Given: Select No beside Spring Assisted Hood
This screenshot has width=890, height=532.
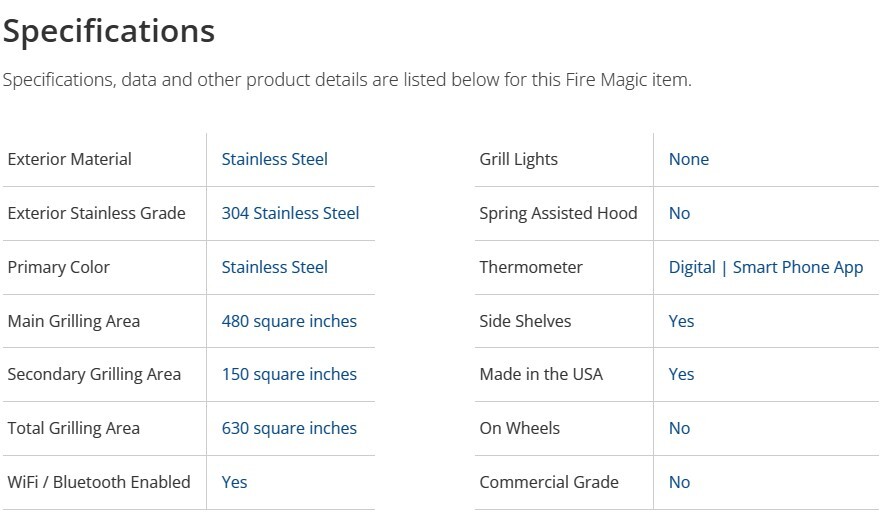Looking at the screenshot, I should 679,213.
